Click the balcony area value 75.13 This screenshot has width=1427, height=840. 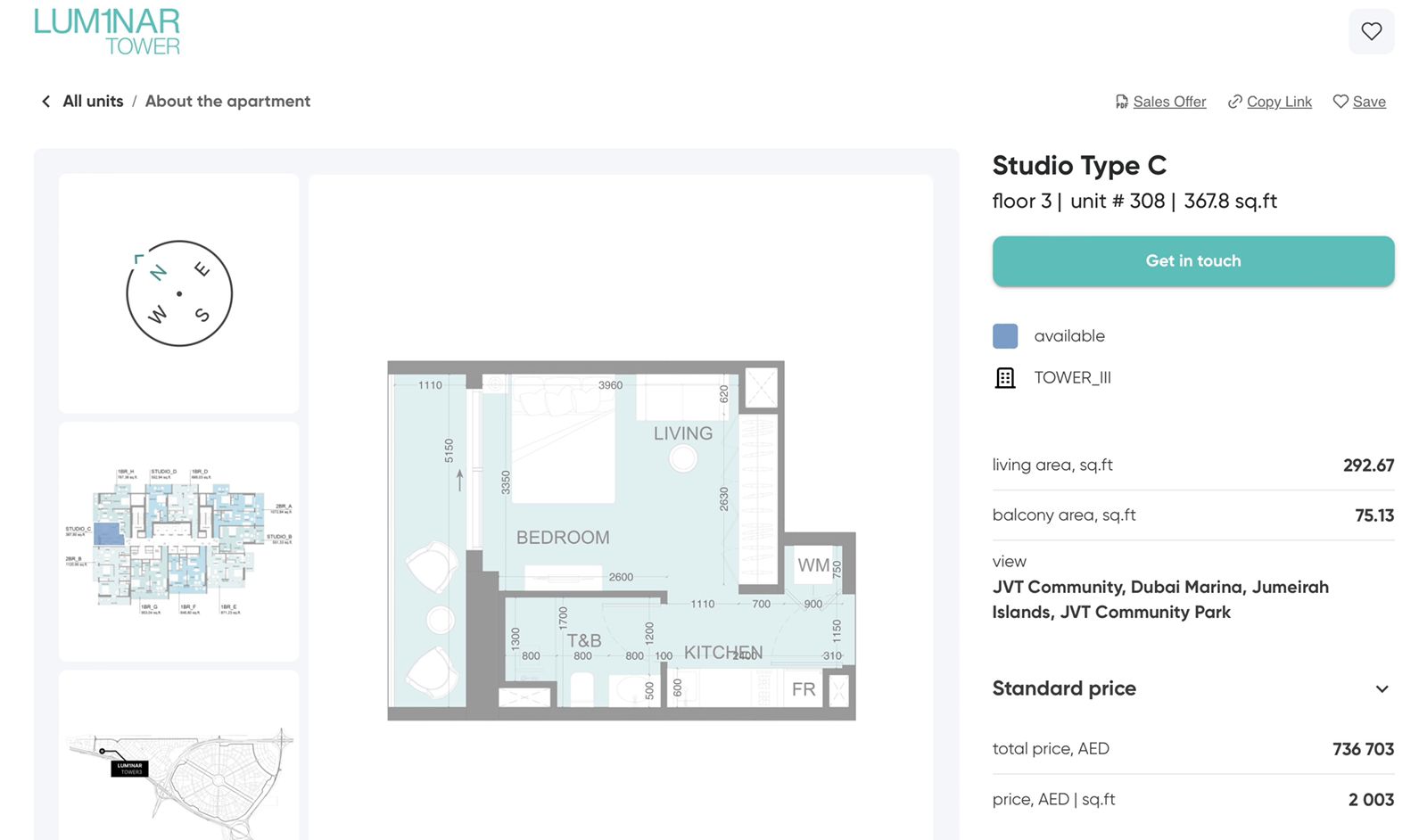click(x=1374, y=515)
